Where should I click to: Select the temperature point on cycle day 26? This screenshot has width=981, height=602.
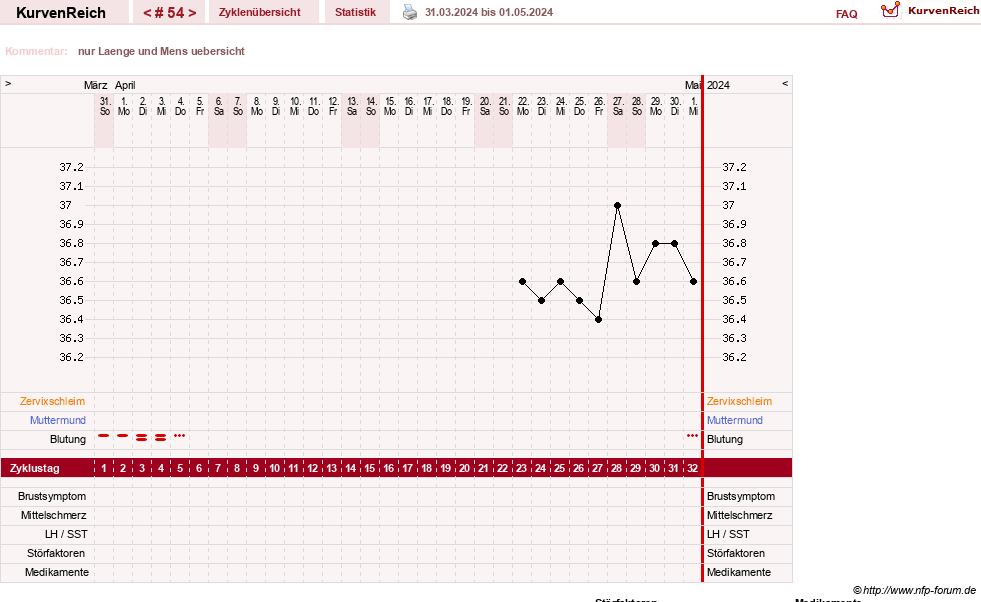click(579, 300)
